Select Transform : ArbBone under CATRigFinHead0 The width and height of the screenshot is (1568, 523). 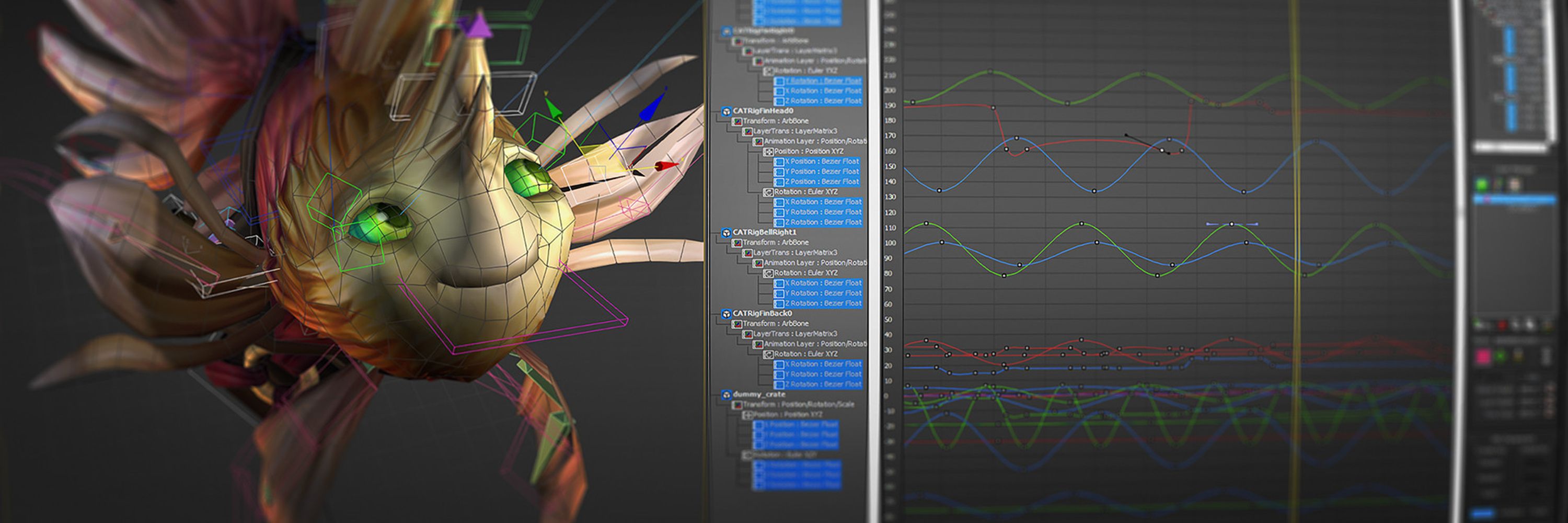[776, 121]
